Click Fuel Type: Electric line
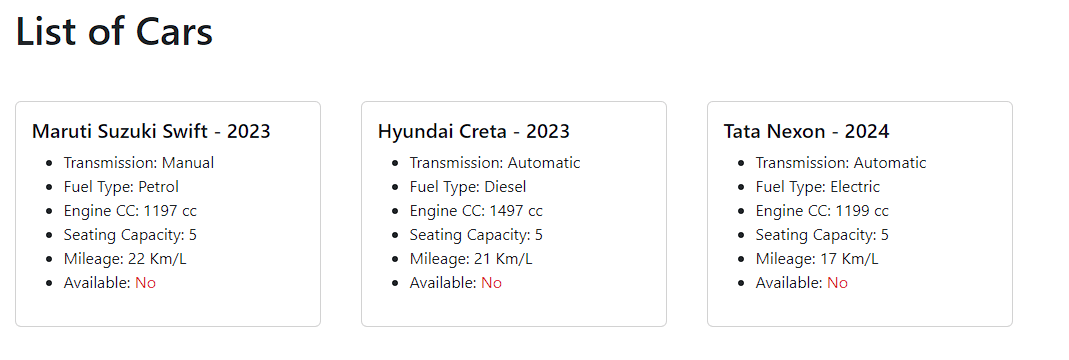Image resolution: width=1069 pixels, height=360 pixels. [x=817, y=187]
